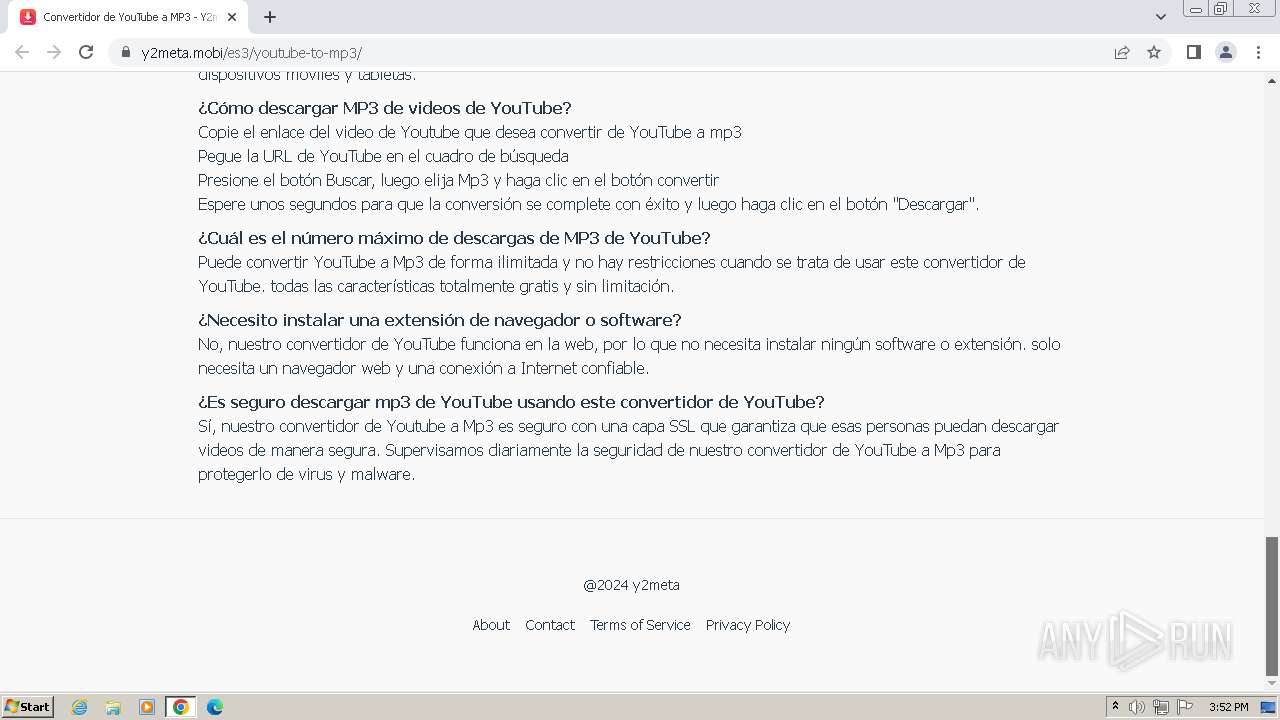Open a new tab with the plus button
This screenshot has width=1280, height=720.
270,17
